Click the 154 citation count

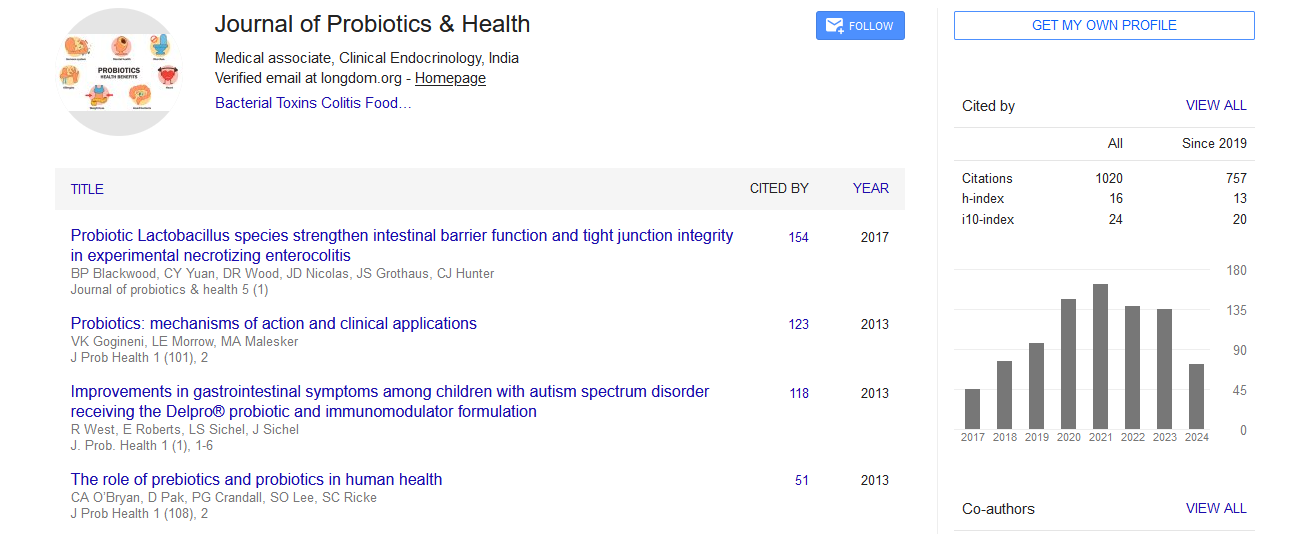click(798, 238)
